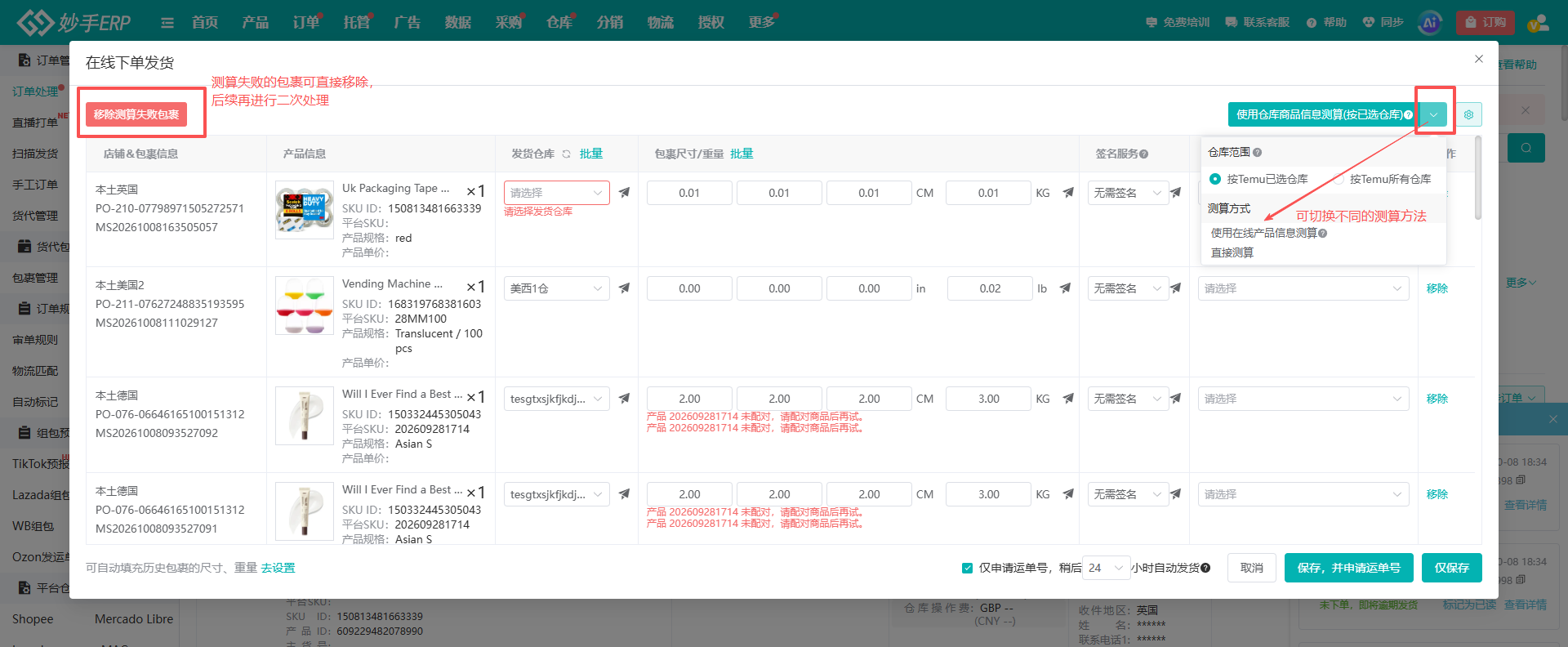The image size is (1568, 647).
Task: Toggle the hamburger menu icon in header
Action: 167,23
